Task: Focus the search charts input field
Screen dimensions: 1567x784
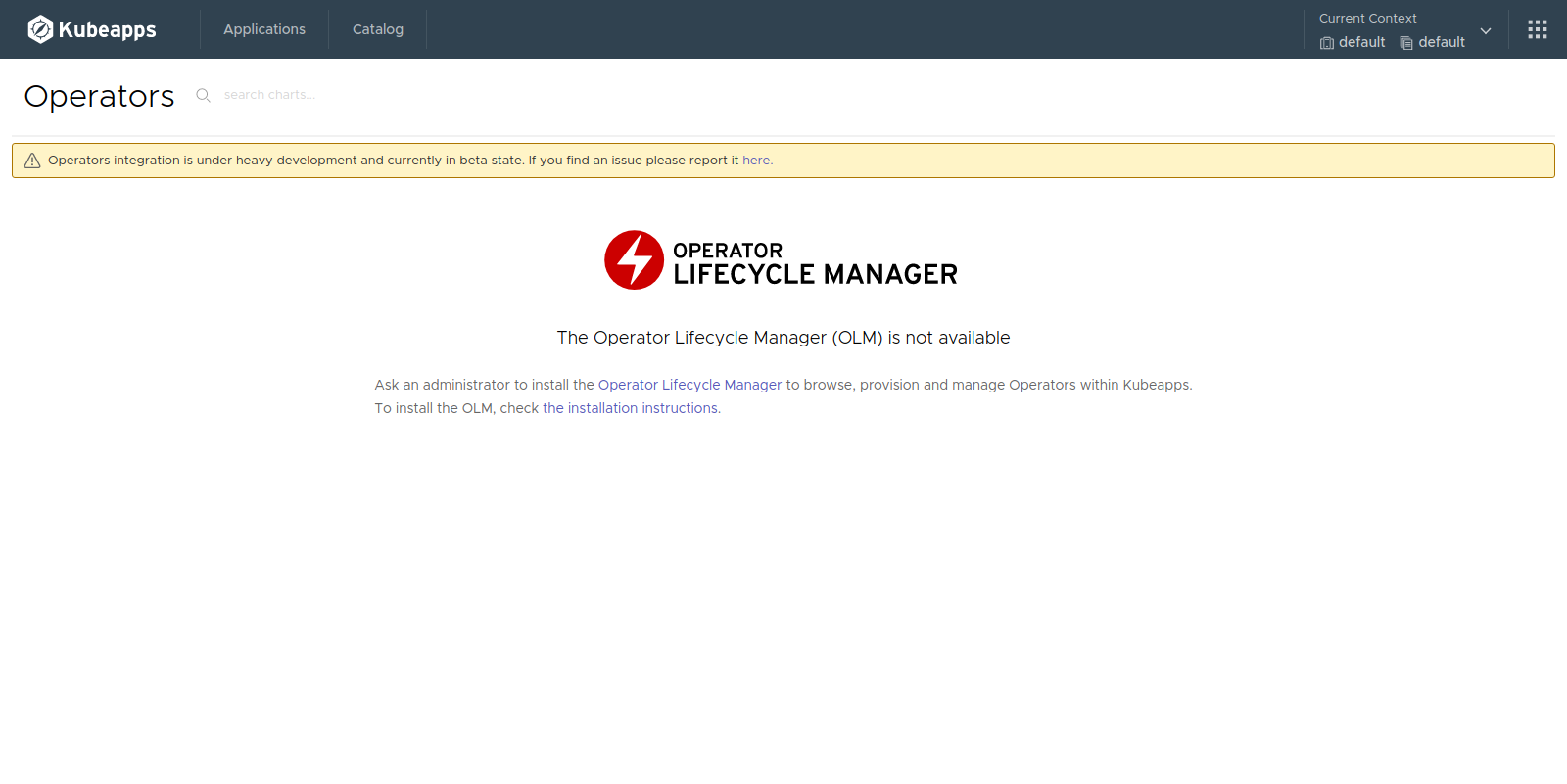Action: (294, 95)
